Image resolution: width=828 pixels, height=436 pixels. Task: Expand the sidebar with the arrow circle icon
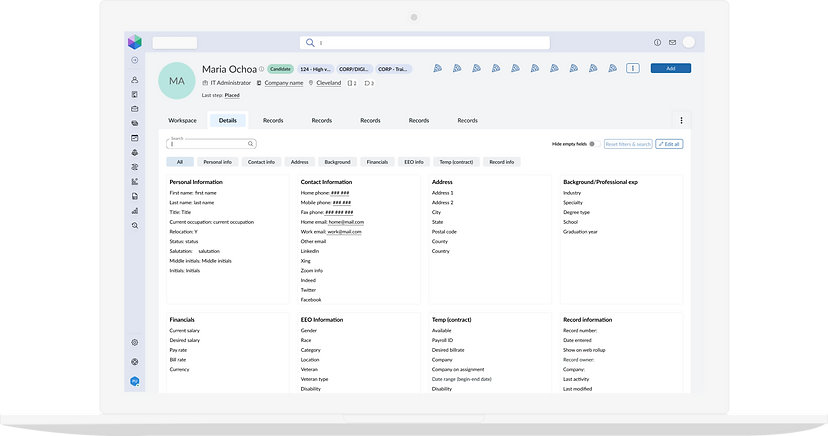tap(135, 60)
